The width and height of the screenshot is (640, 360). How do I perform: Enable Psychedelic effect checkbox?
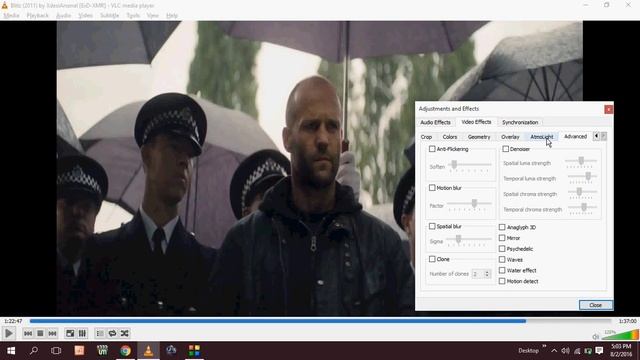click(x=502, y=249)
